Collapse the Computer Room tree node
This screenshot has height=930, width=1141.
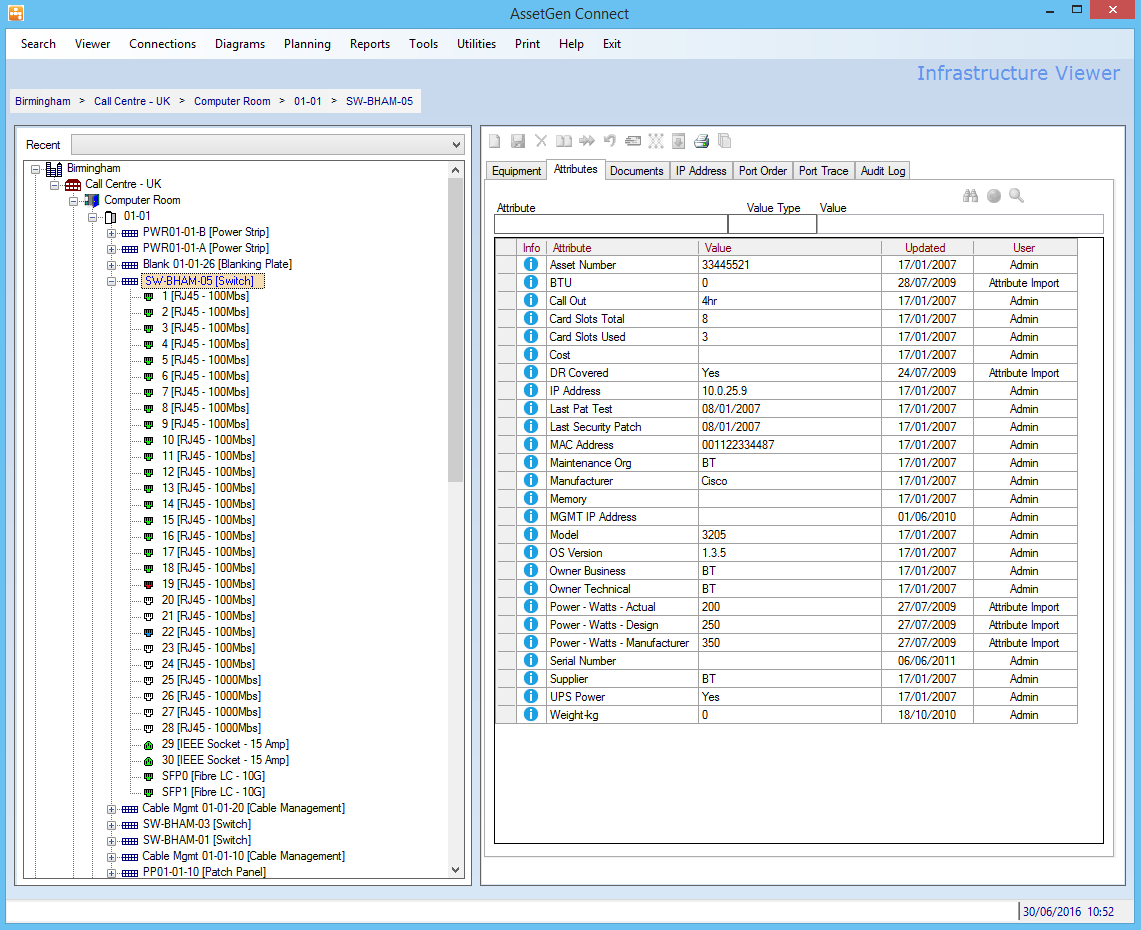(x=73, y=200)
